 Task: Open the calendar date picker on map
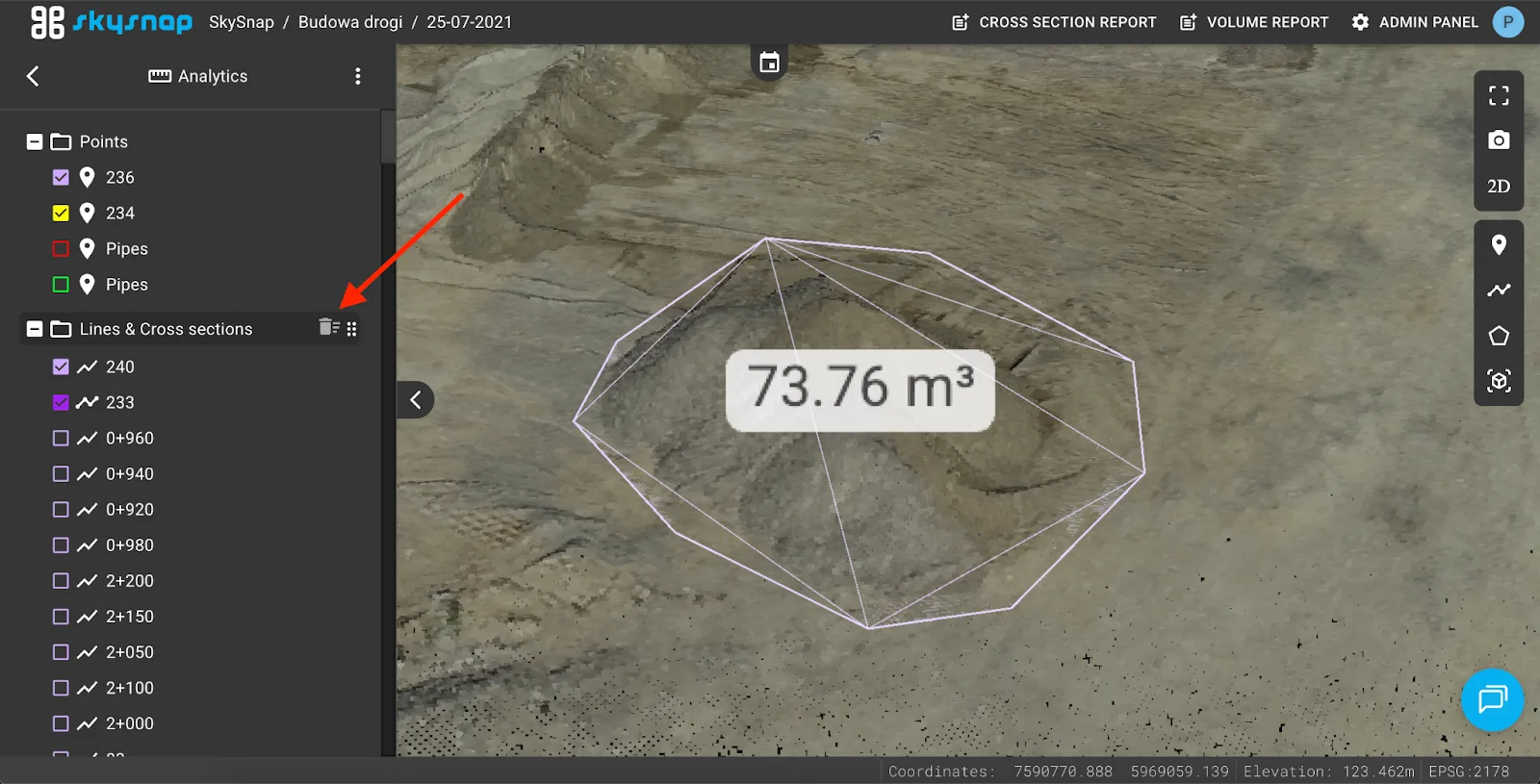pos(768,63)
